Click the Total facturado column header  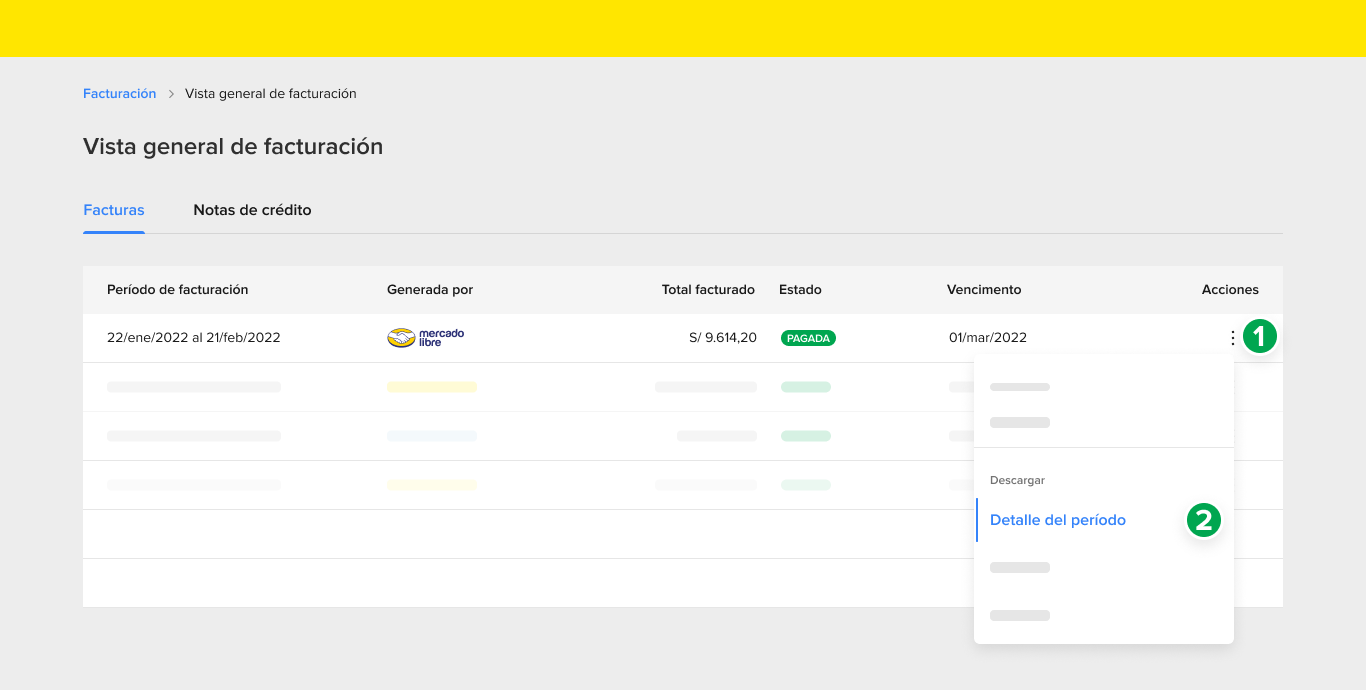point(708,290)
